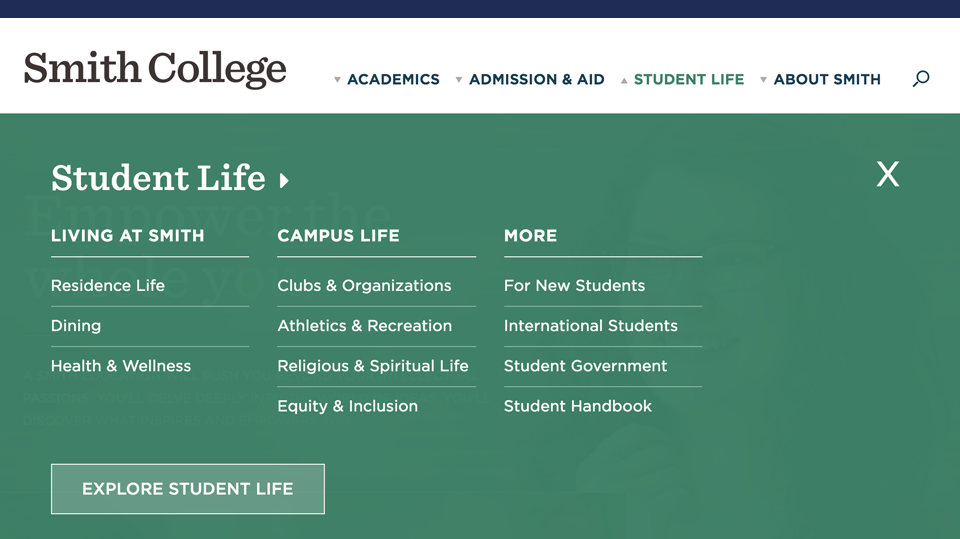Screen dimensions: 960x539
Task: Expand the Admission & Aid dropdown
Action: click(530, 79)
